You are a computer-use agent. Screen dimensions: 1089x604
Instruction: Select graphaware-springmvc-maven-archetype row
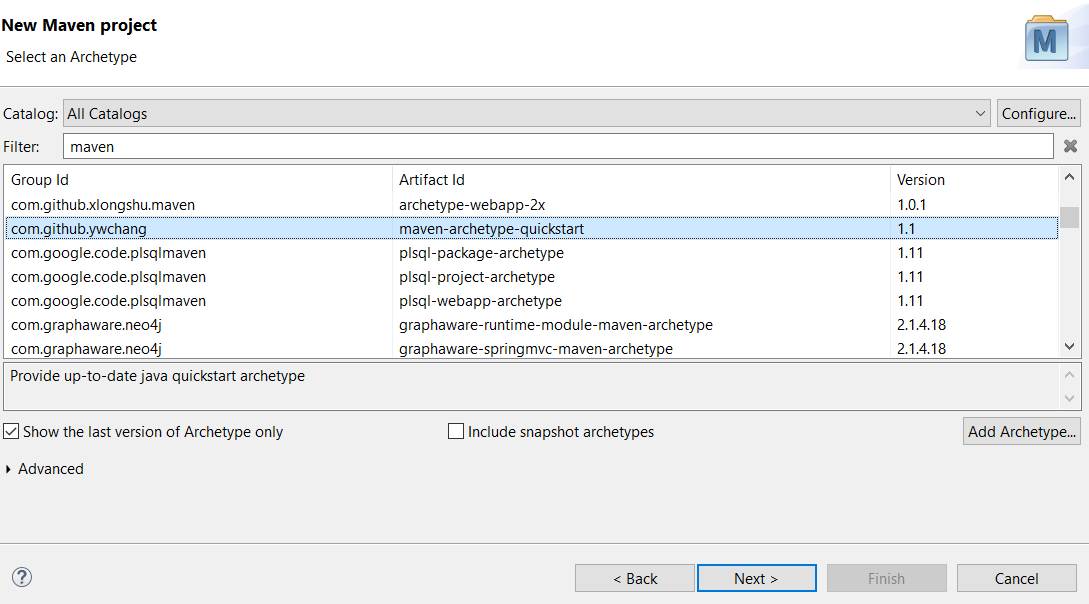point(531,349)
